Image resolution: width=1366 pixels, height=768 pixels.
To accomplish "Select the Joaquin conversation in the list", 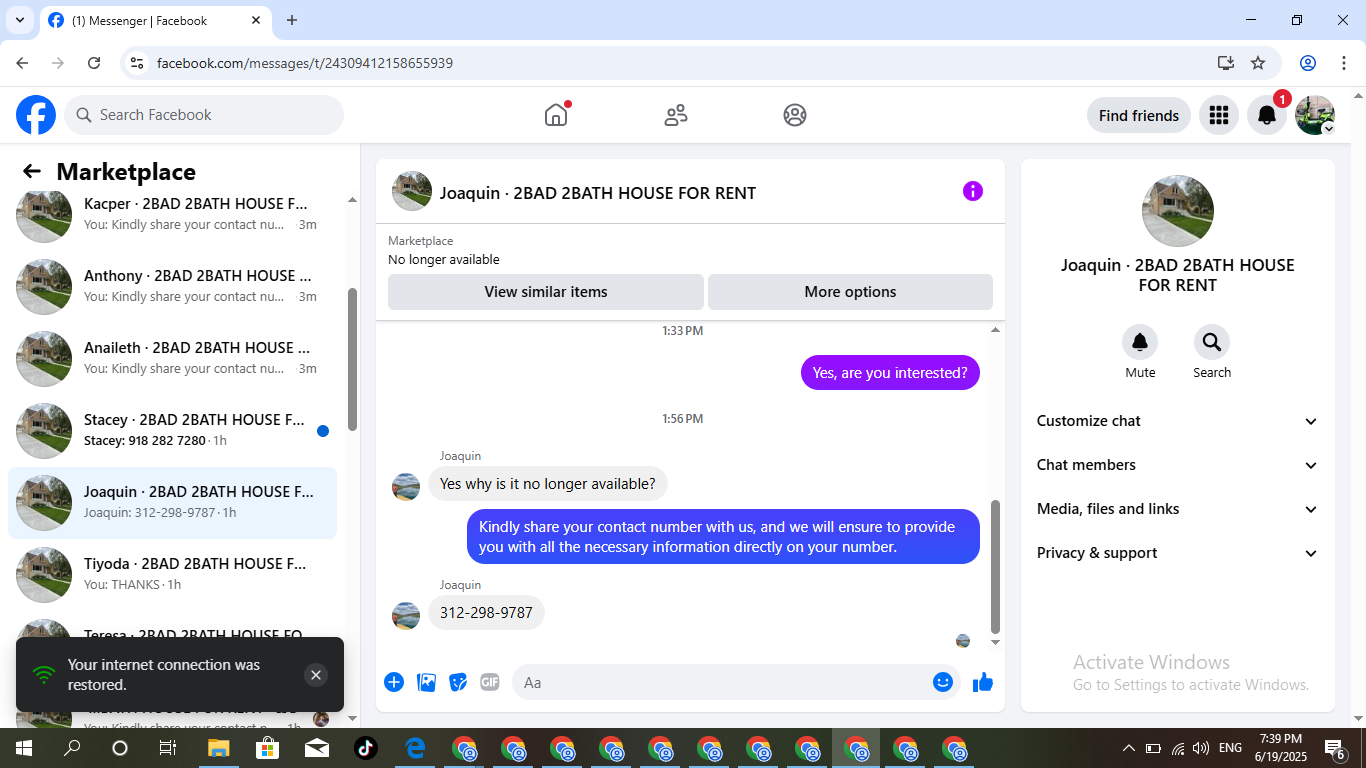I will [172, 503].
